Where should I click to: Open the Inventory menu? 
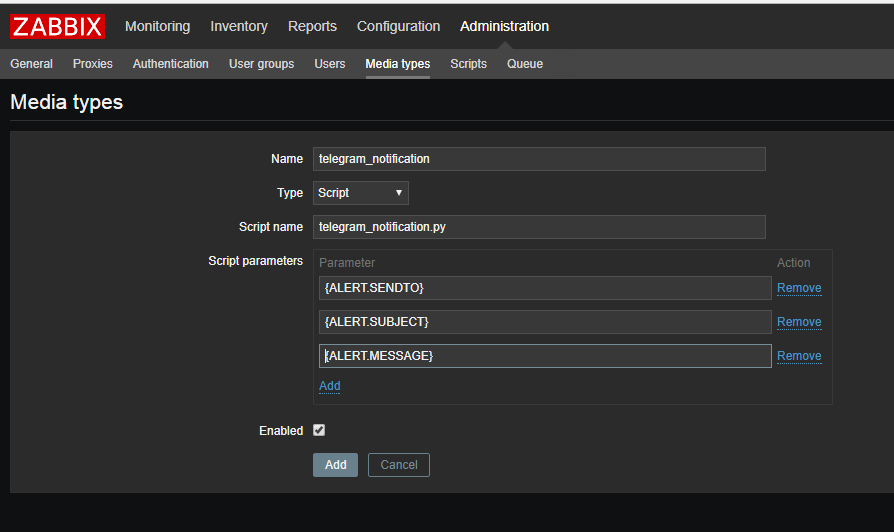click(239, 26)
